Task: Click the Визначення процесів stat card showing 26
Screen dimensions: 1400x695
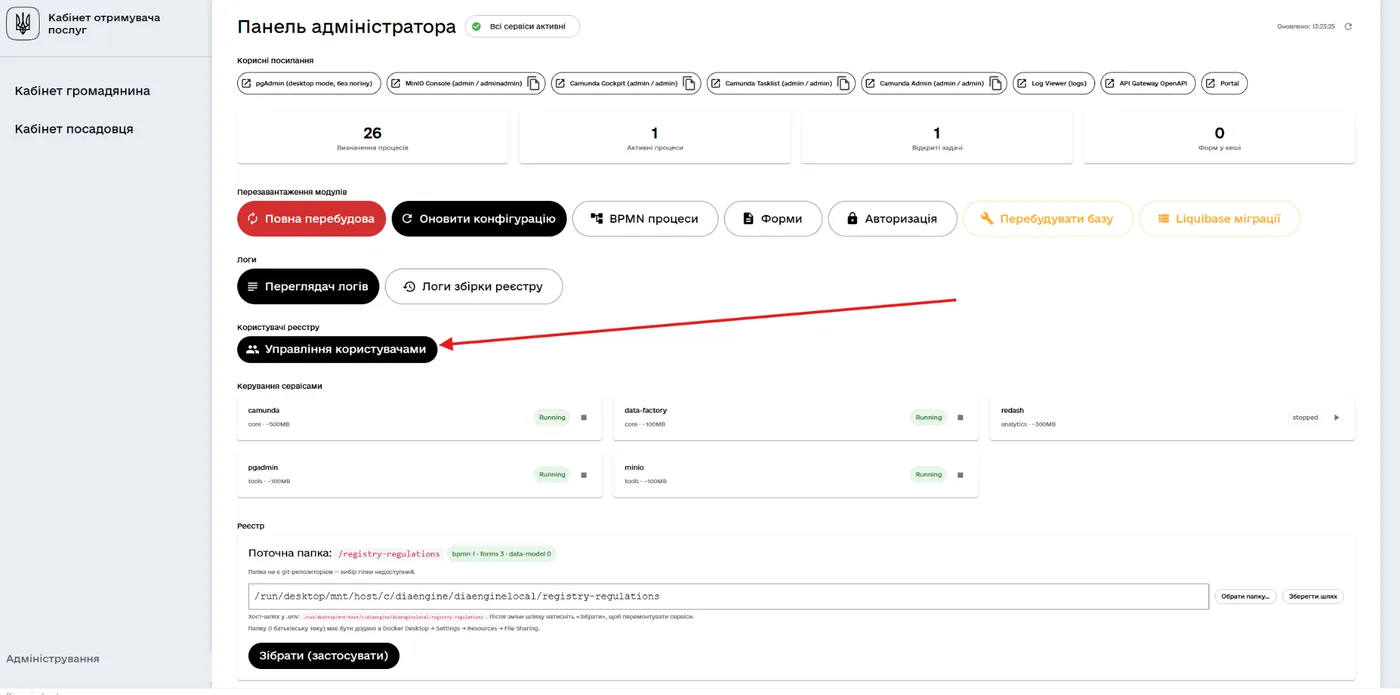Action: coord(372,137)
